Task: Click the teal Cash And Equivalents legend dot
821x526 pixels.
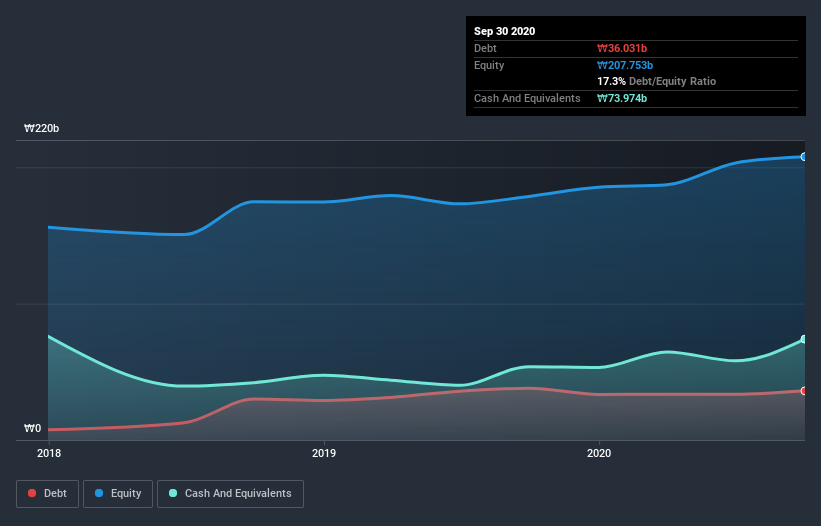Action: pyautogui.click(x=173, y=493)
